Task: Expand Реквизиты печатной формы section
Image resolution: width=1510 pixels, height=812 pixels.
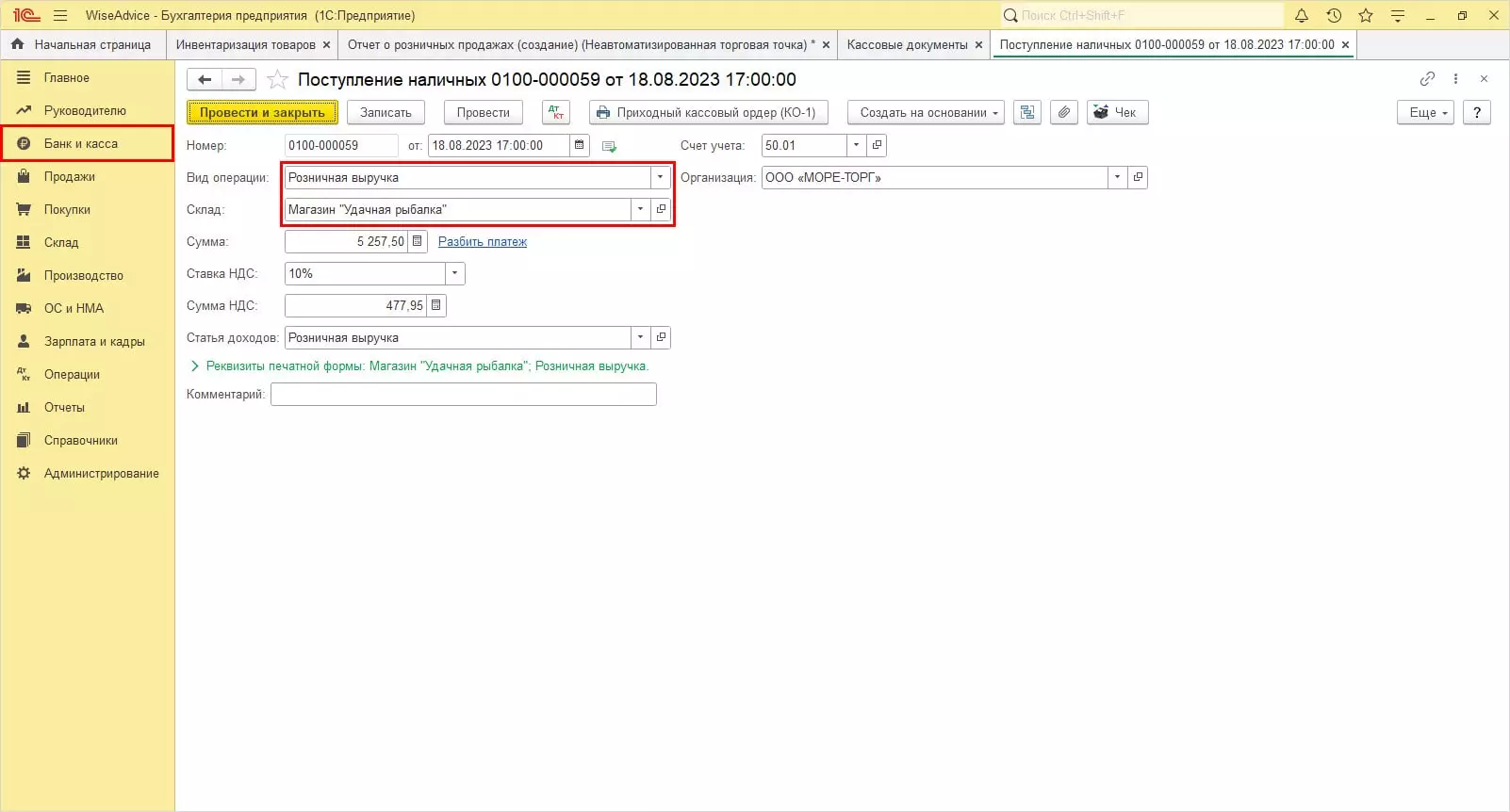Action: 195,365
